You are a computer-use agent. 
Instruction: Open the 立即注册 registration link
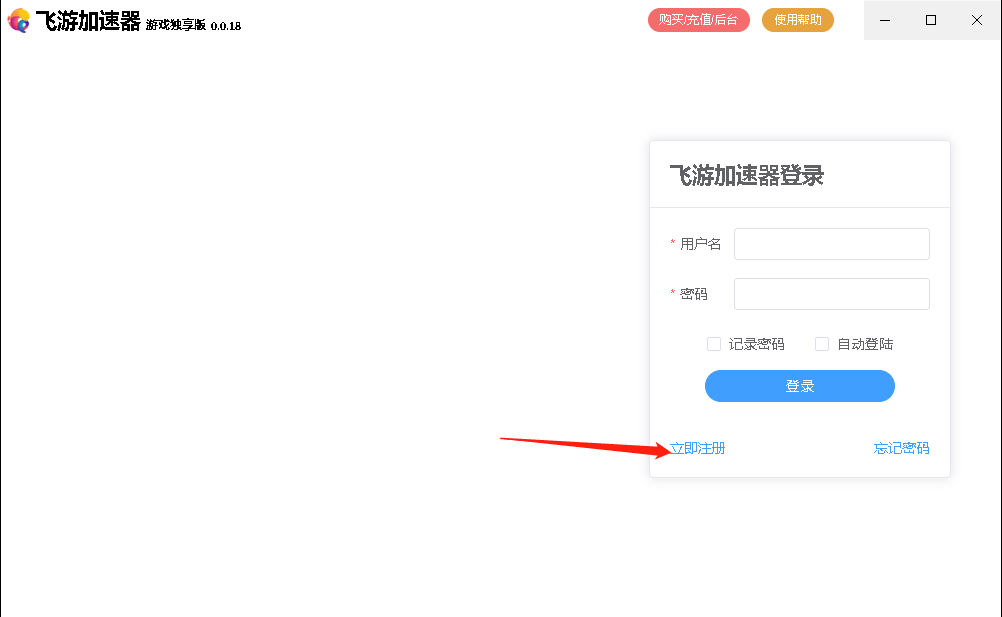click(x=697, y=448)
